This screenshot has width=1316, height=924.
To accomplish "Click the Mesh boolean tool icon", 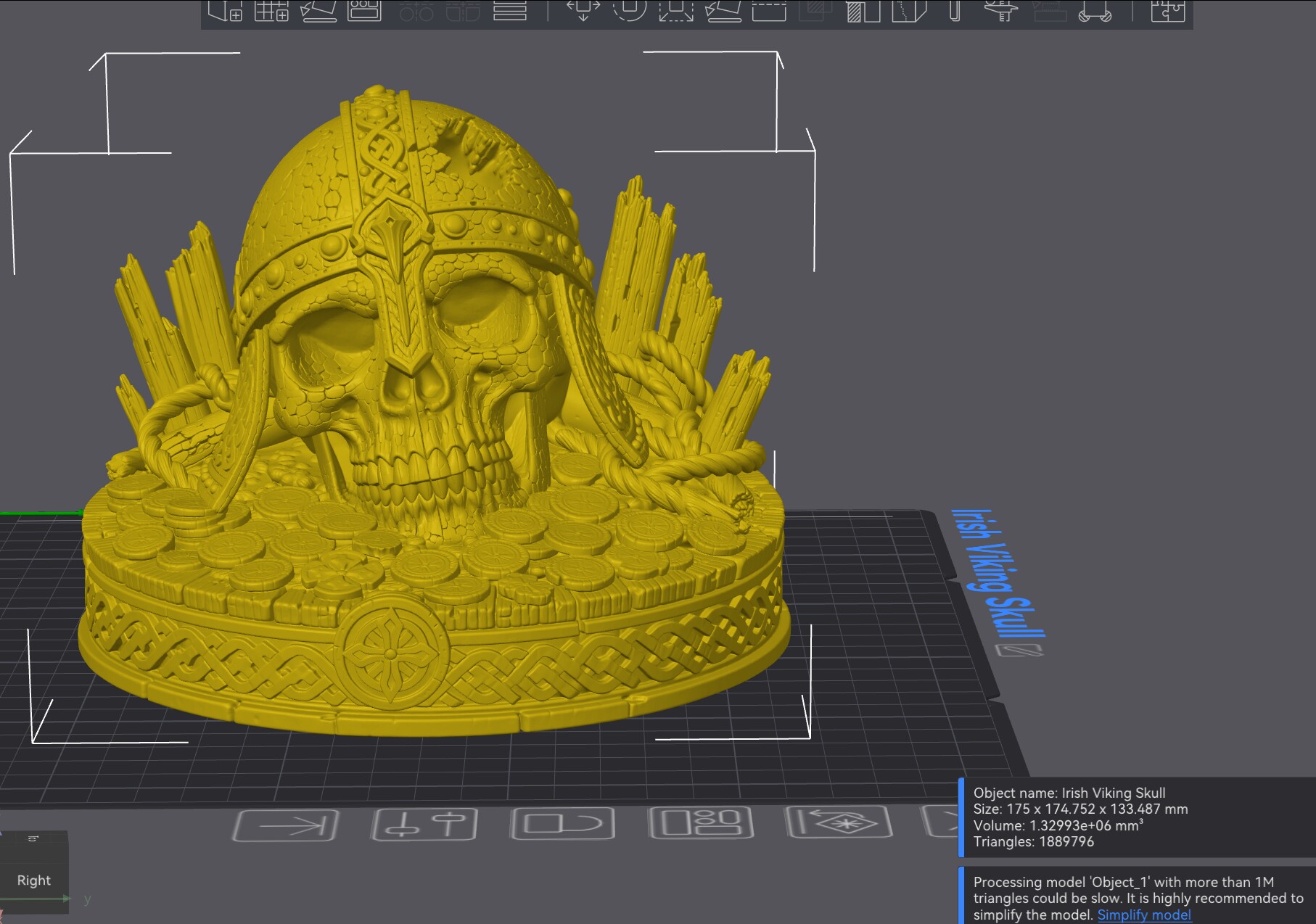I will 815,10.
